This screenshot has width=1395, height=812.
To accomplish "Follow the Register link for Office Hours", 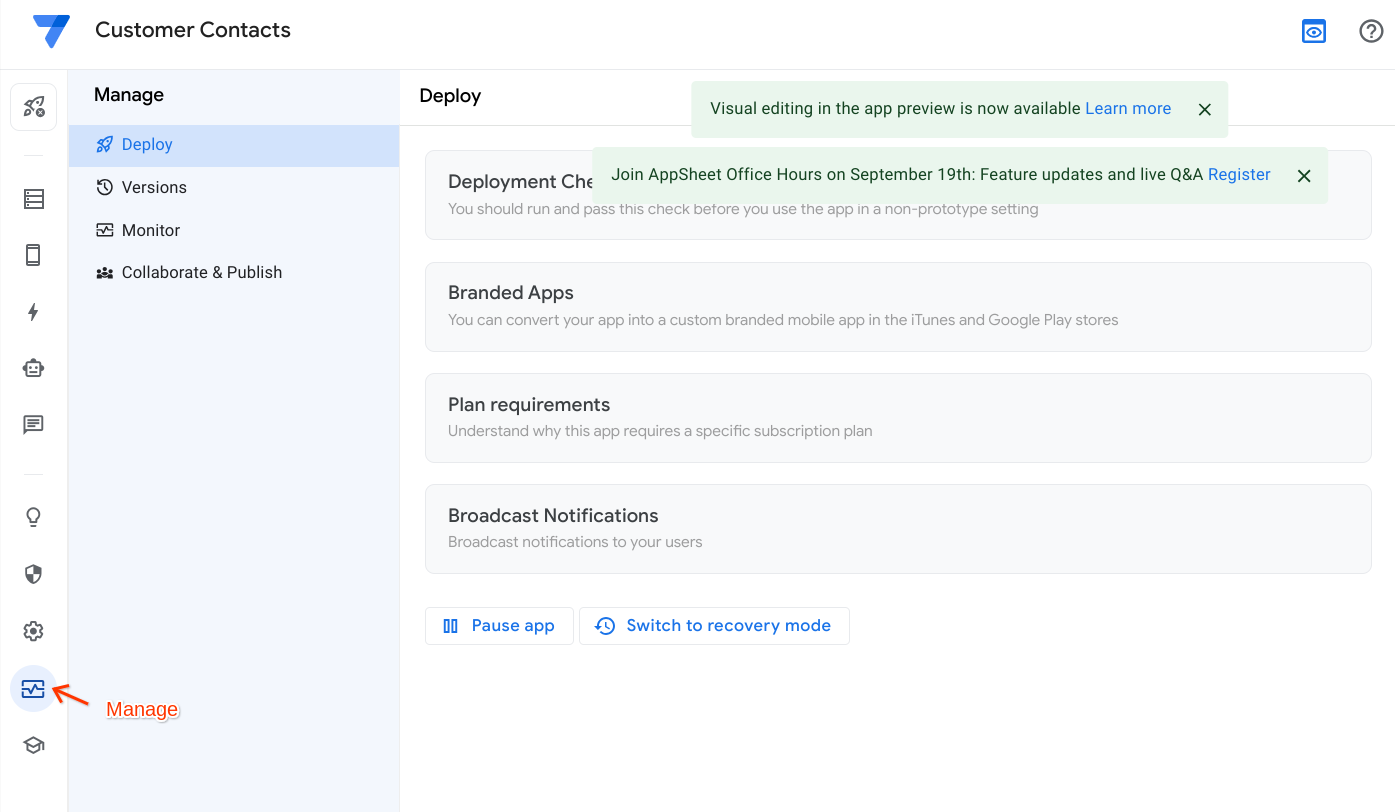I will [x=1238, y=174].
